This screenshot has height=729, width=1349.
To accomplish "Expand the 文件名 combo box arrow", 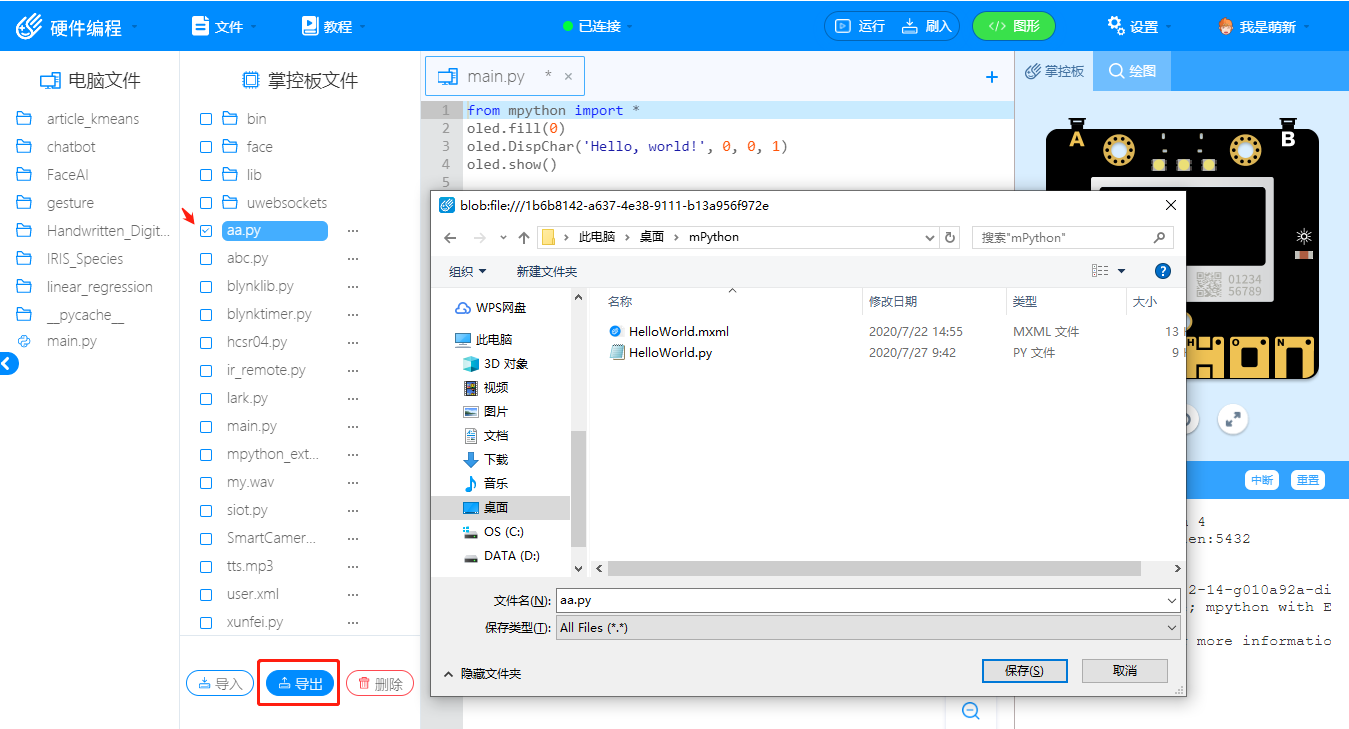I will click(x=1172, y=601).
